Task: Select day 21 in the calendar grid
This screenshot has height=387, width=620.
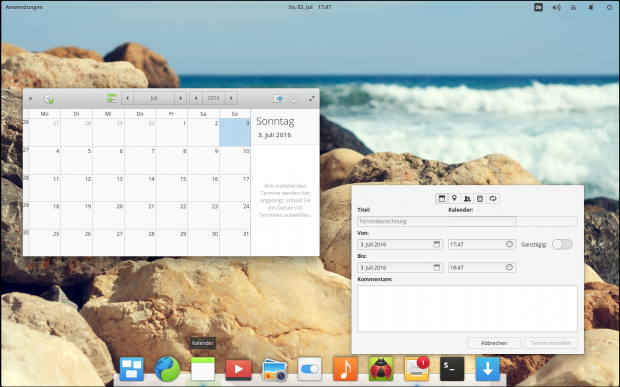Action: pos(140,215)
